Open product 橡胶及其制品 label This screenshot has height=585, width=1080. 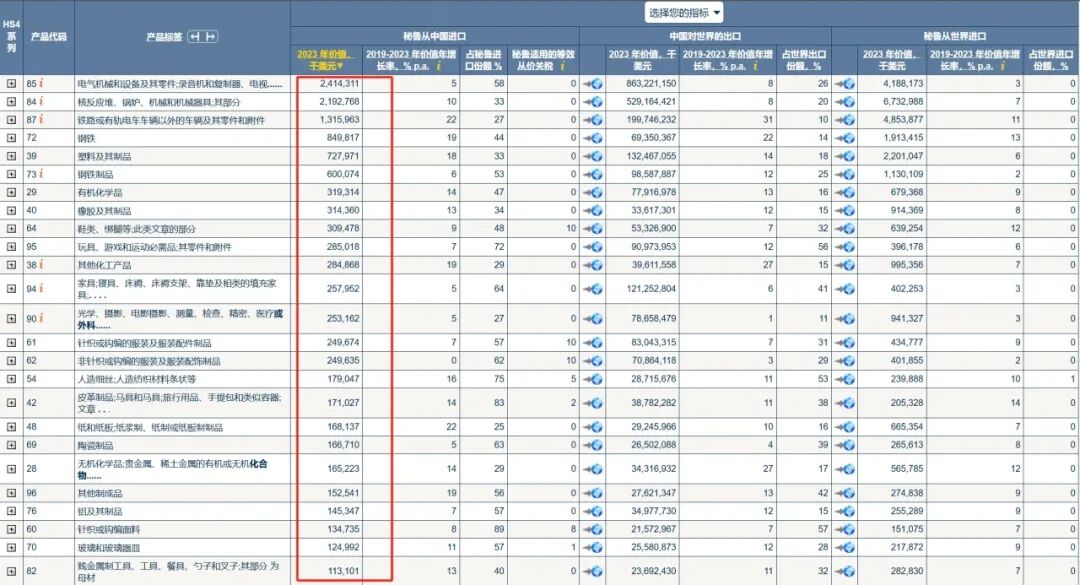tap(104, 211)
